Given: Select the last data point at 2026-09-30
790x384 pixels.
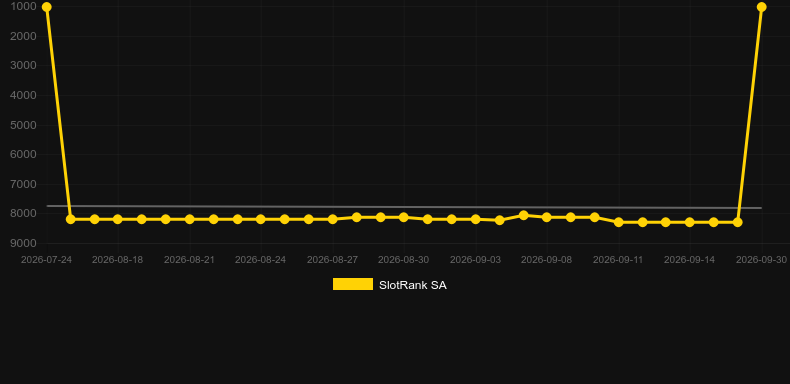Looking at the screenshot, I should (761, 7).
